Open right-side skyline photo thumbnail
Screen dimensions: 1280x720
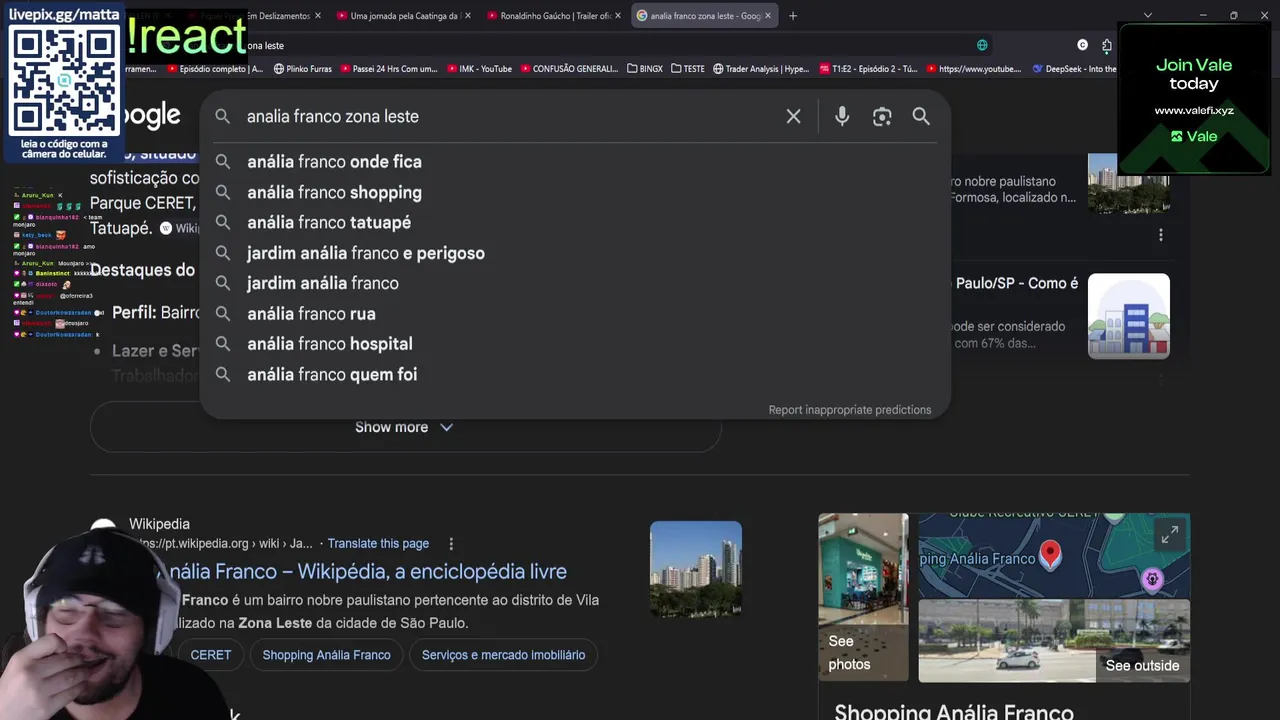click(1129, 183)
